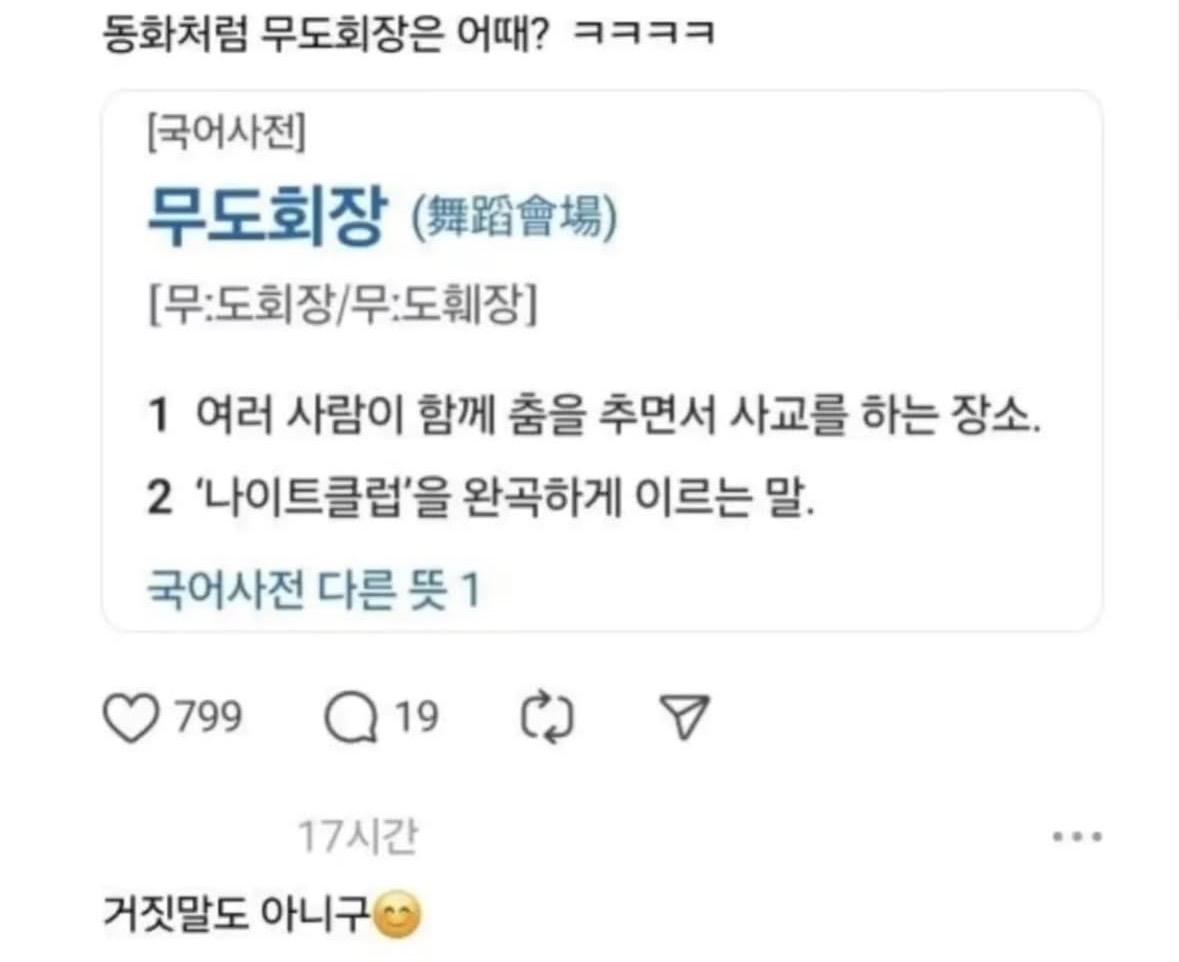This screenshot has height=962, width=1179.
Task: Click the pronunciation [무:도회장/무:도훼장]
Action: [342, 305]
